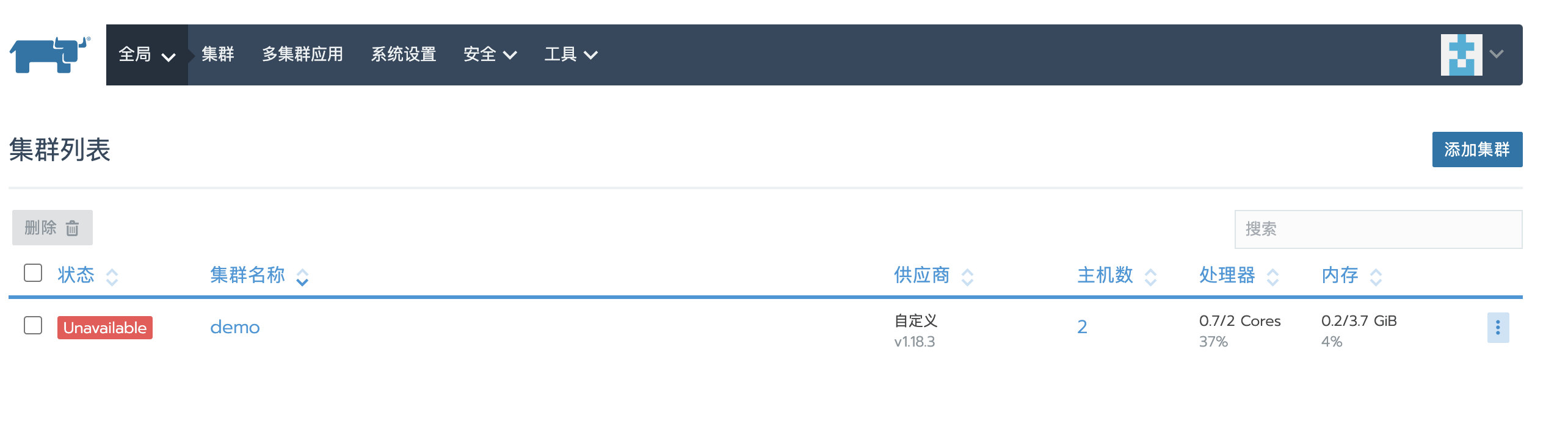The width and height of the screenshot is (1568, 443).
Task: Go to 系统设置 in navigation
Action: [404, 55]
